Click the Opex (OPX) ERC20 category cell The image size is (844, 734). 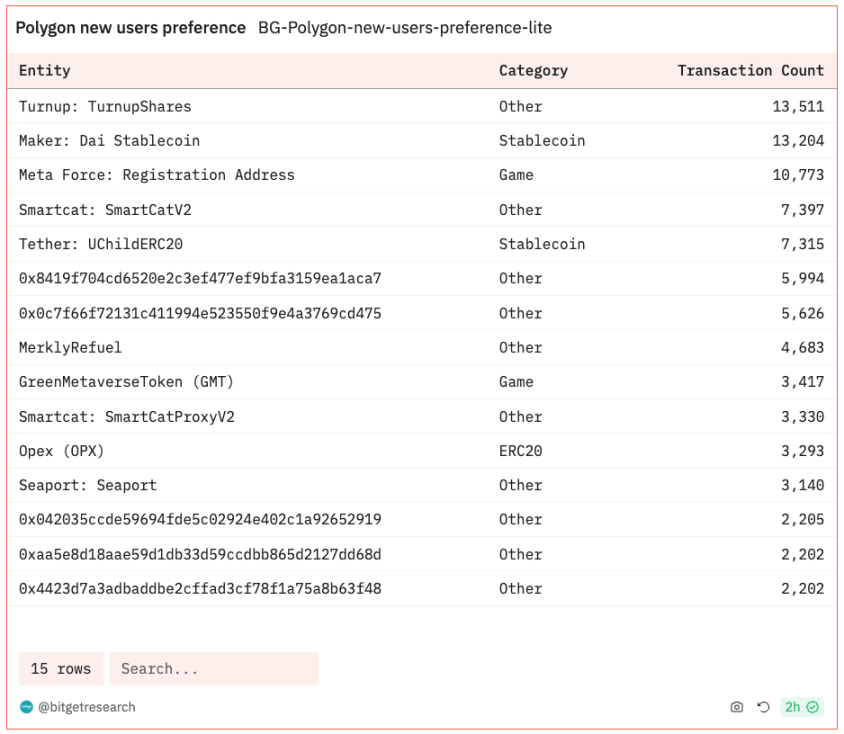pos(520,451)
